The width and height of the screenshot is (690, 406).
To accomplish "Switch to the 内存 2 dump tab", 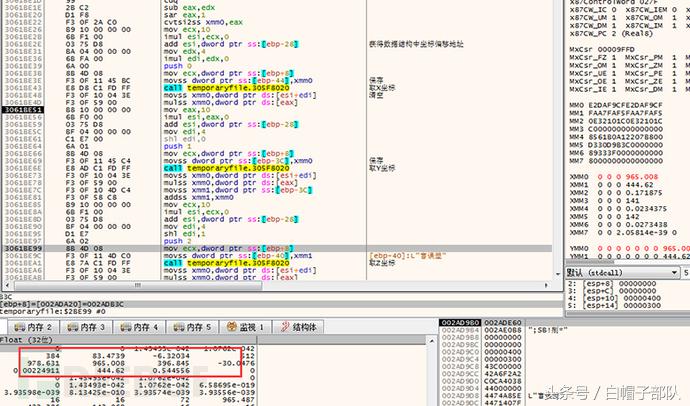I will [33, 327].
